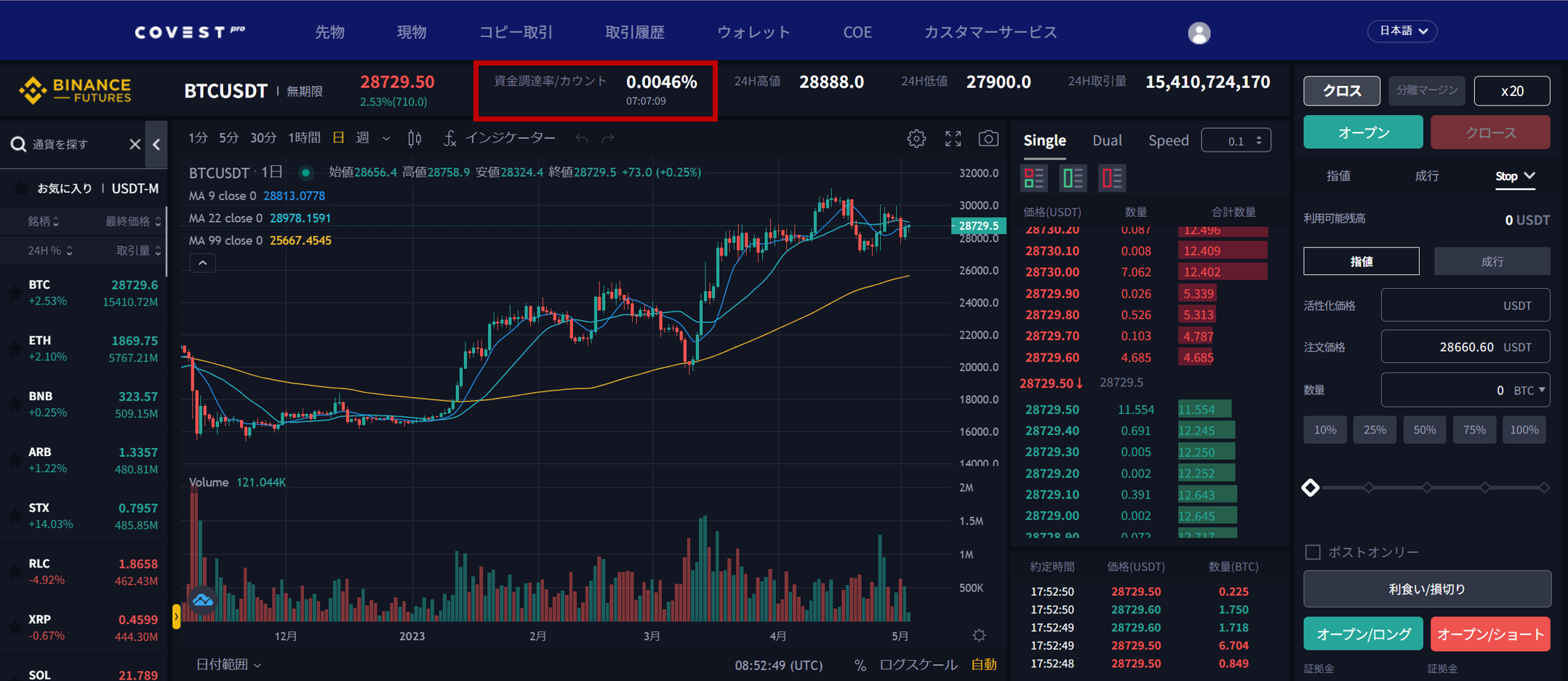This screenshot has height=681, width=1568.
Task: Click the Binance Futures logo
Action: 75,90
